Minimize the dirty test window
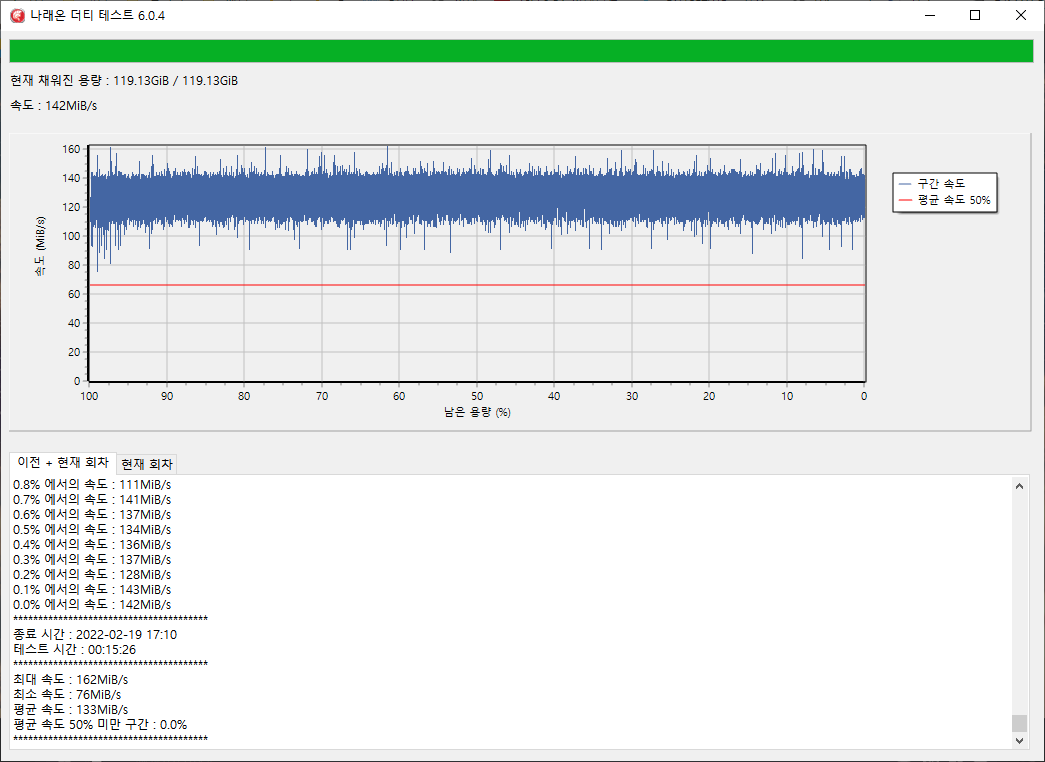The height and width of the screenshot is (762, 1045). point(930,15)
